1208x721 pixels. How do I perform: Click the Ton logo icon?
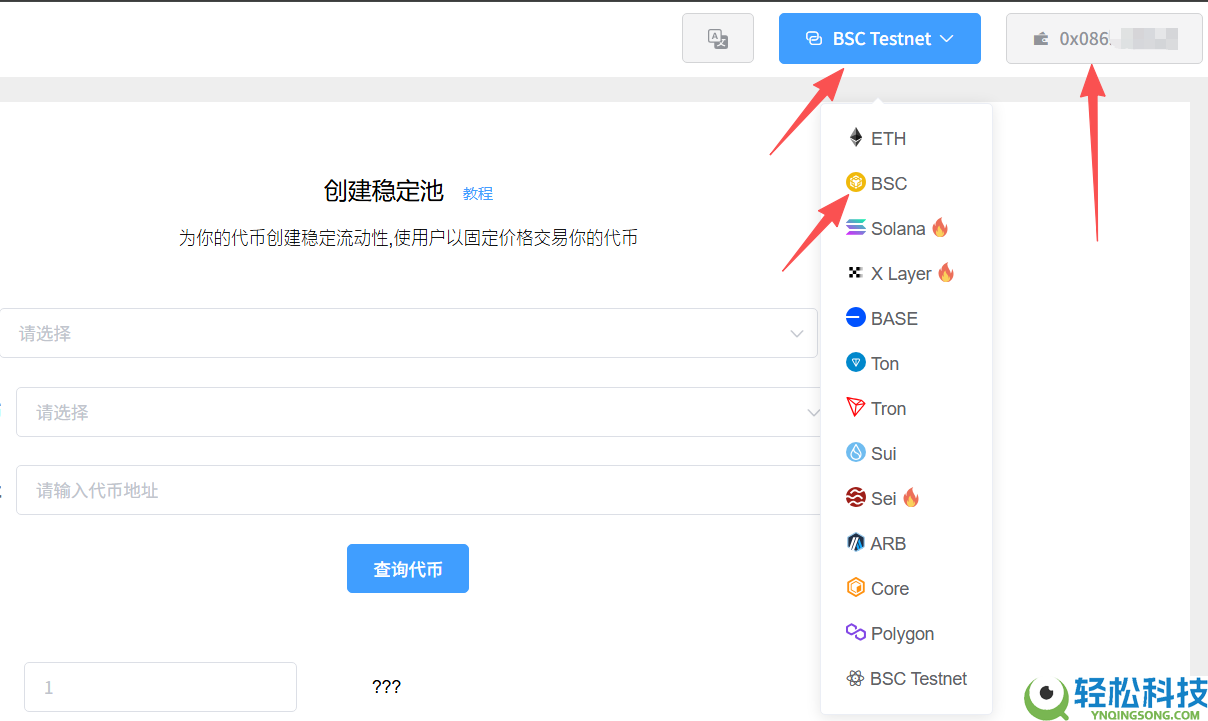click(855, 363)
